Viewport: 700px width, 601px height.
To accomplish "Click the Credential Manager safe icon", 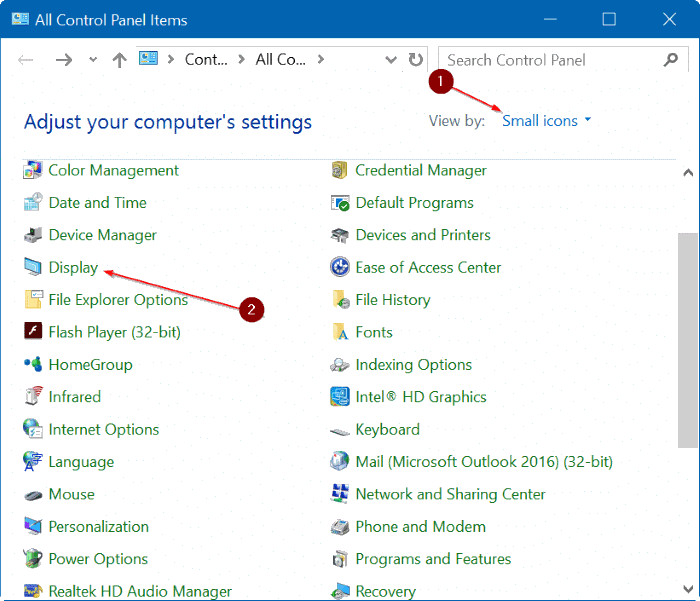I will (x=340, y=170).
